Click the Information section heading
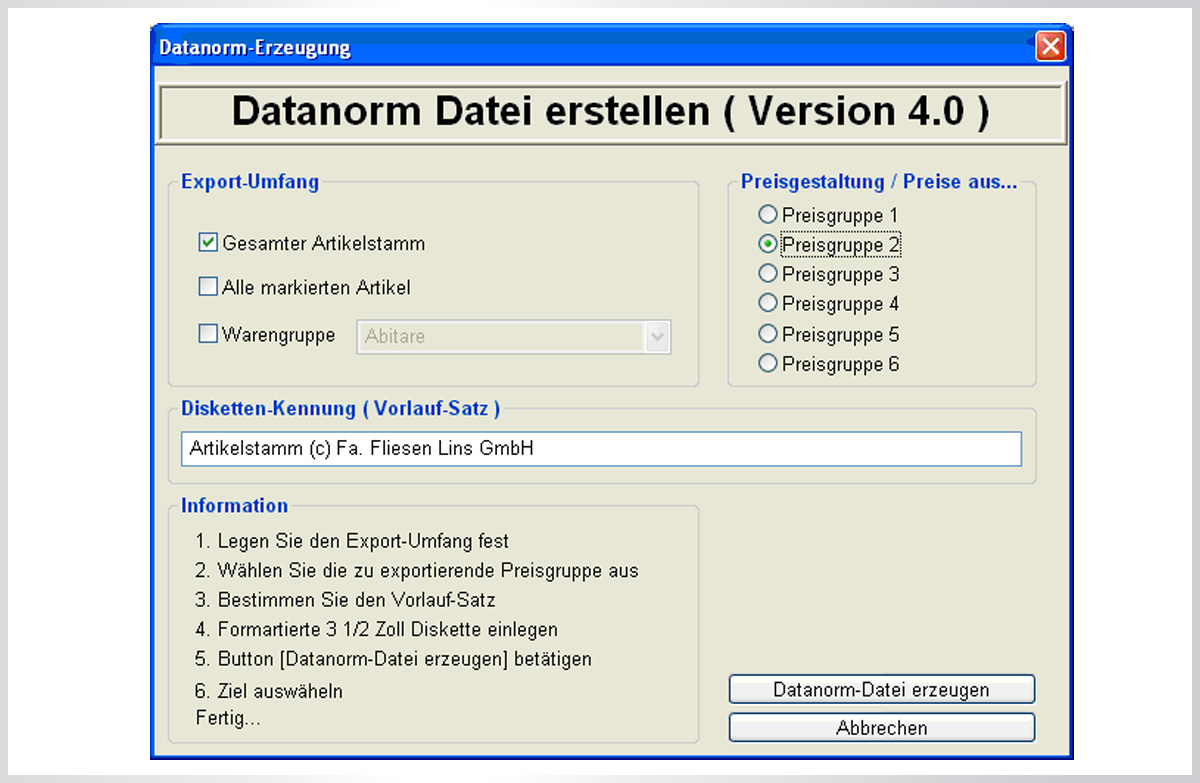Viewport: 1200px width, 783px height. (234, 505)
